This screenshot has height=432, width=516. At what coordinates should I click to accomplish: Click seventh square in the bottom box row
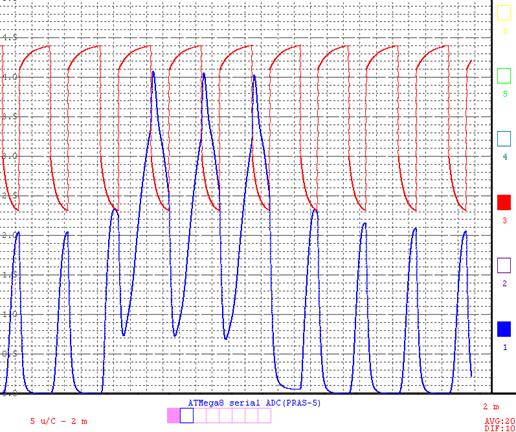pyautogui.click(x=252, y=416)
